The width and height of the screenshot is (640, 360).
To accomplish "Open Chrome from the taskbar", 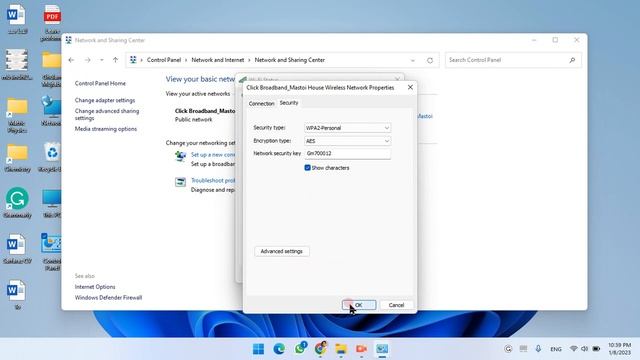I will (320, 349).
